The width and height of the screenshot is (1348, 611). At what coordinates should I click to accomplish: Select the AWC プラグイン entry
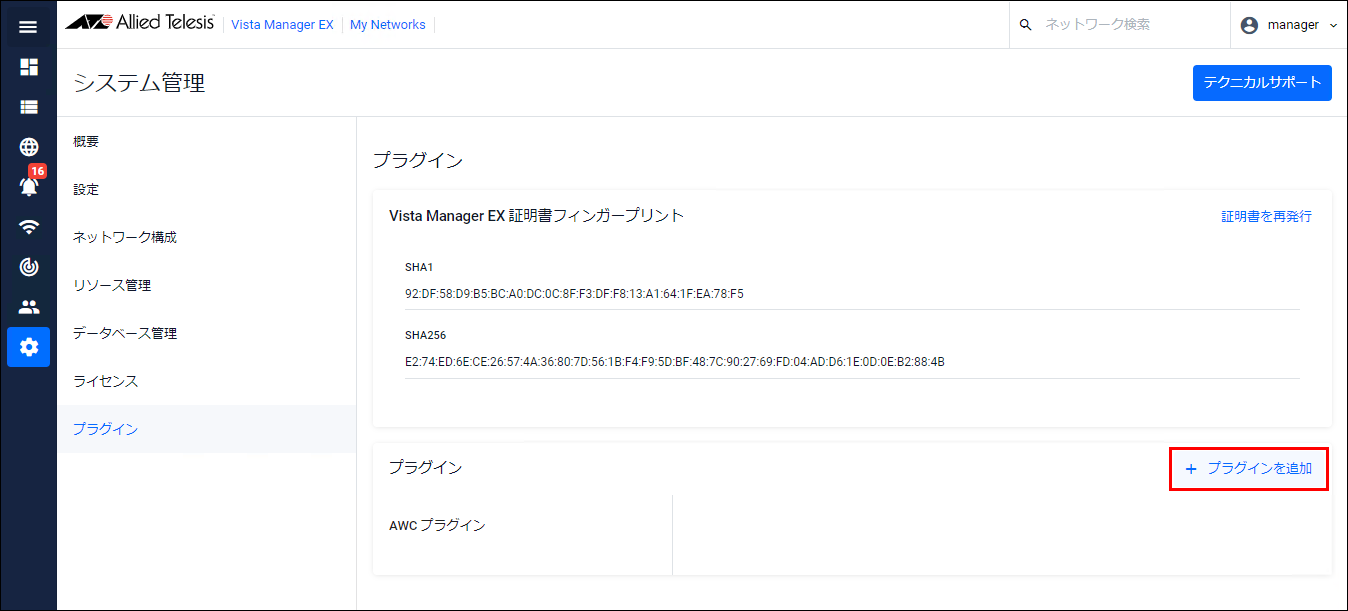tap(437, 526)
